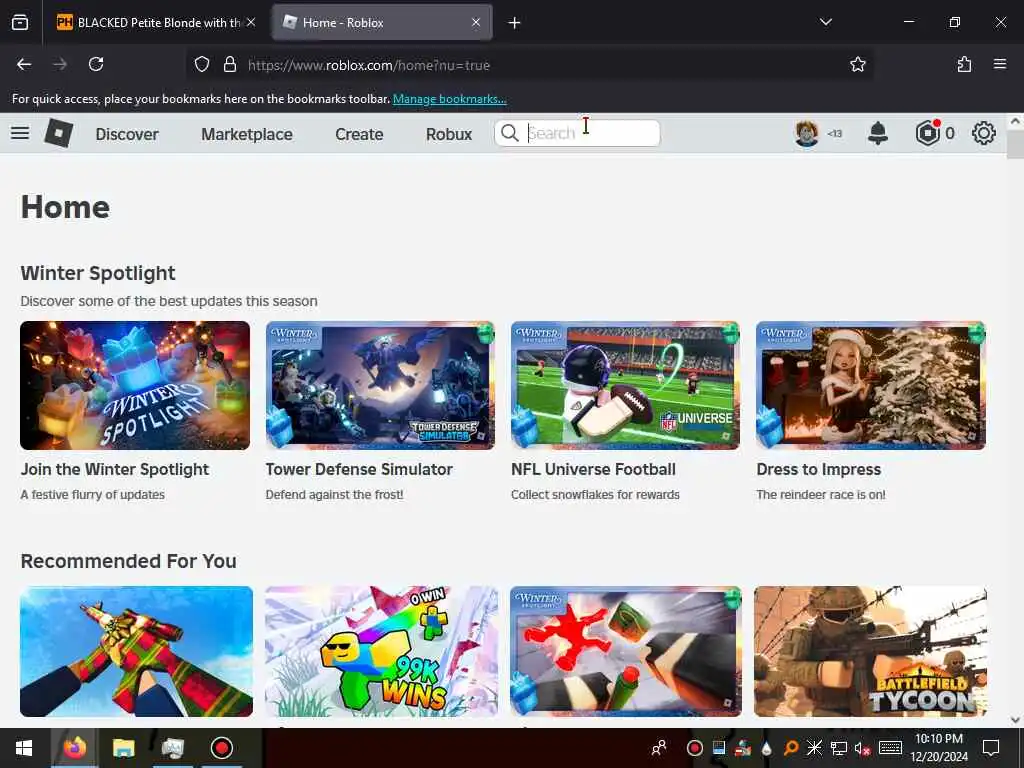The image size is (1024, 768).
Task: Click 'Collect snowflakes for rewards' text
Action: point(596,494)
